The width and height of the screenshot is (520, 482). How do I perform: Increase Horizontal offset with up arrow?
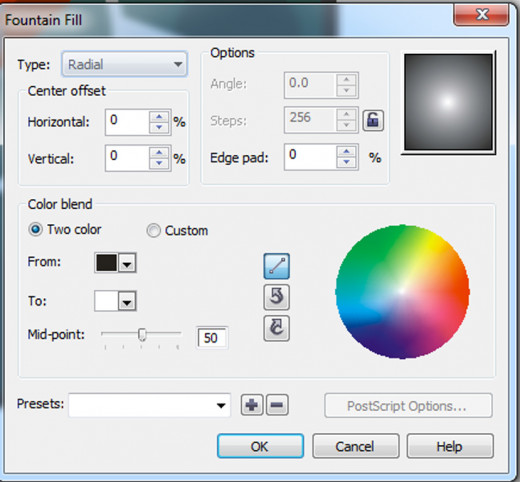(159, 117)
